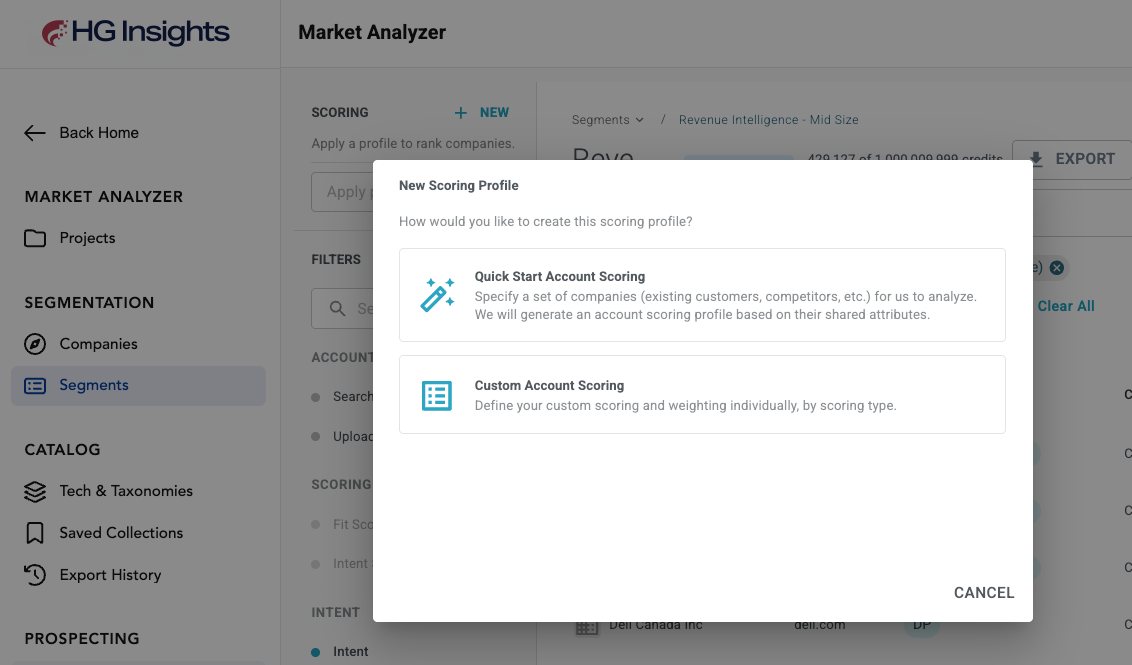Click the search magnifier in Filters
Screen dimensions: 1132x665
click(337, 309)
